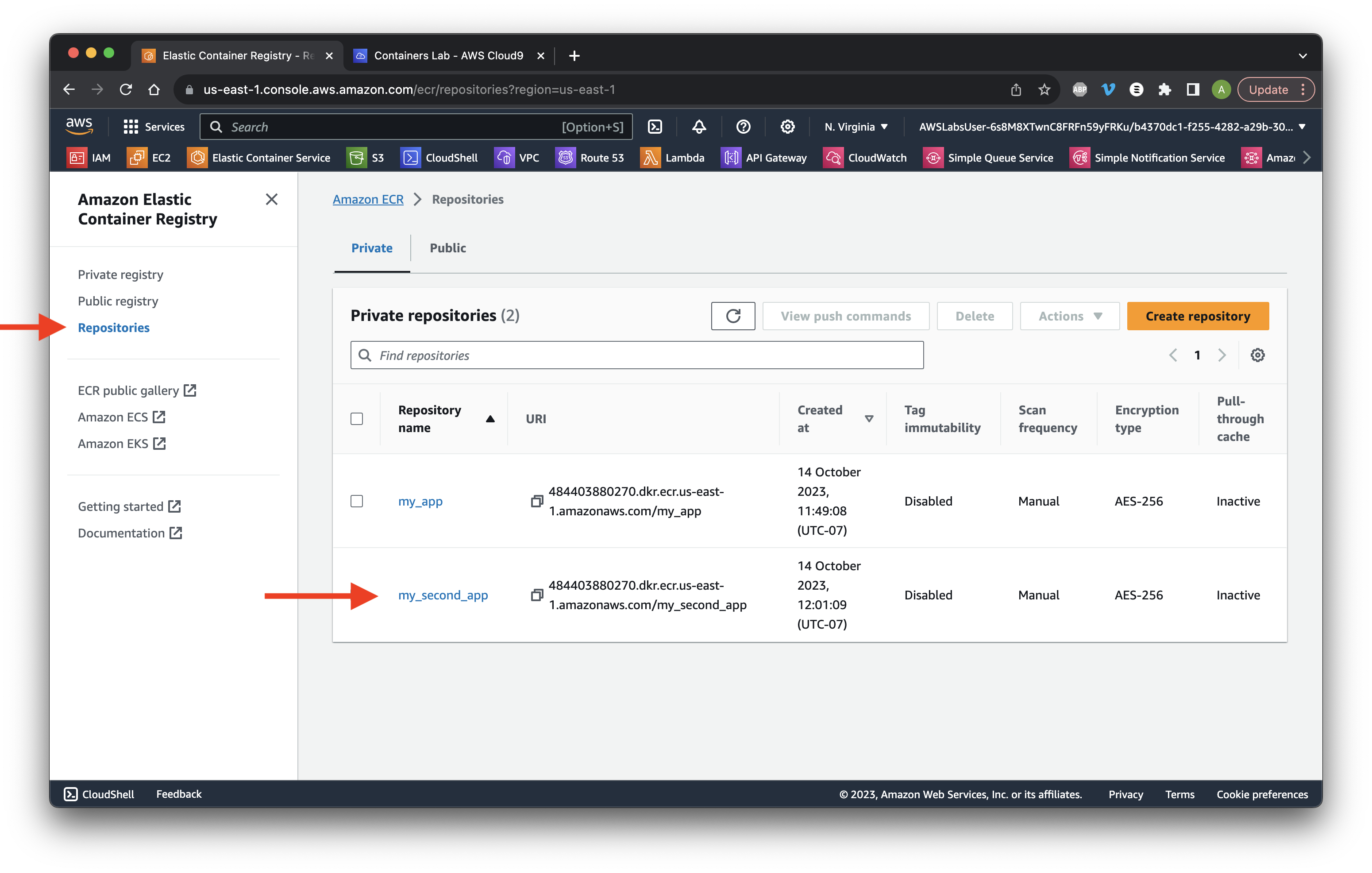
Task: Open Public registry in sidebar
Action: [x=118, y=301]
